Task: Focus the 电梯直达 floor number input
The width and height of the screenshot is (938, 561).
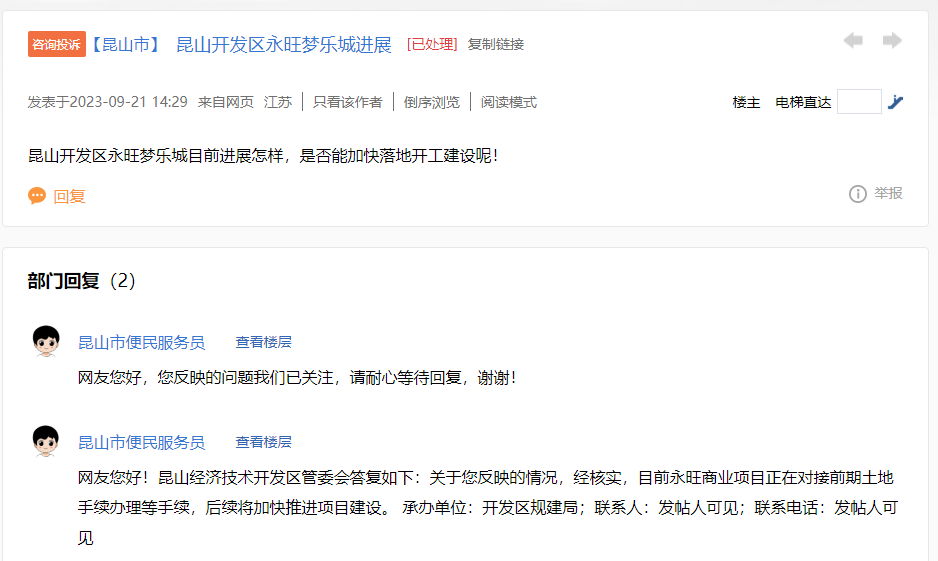Action: [x=859, y=102]
